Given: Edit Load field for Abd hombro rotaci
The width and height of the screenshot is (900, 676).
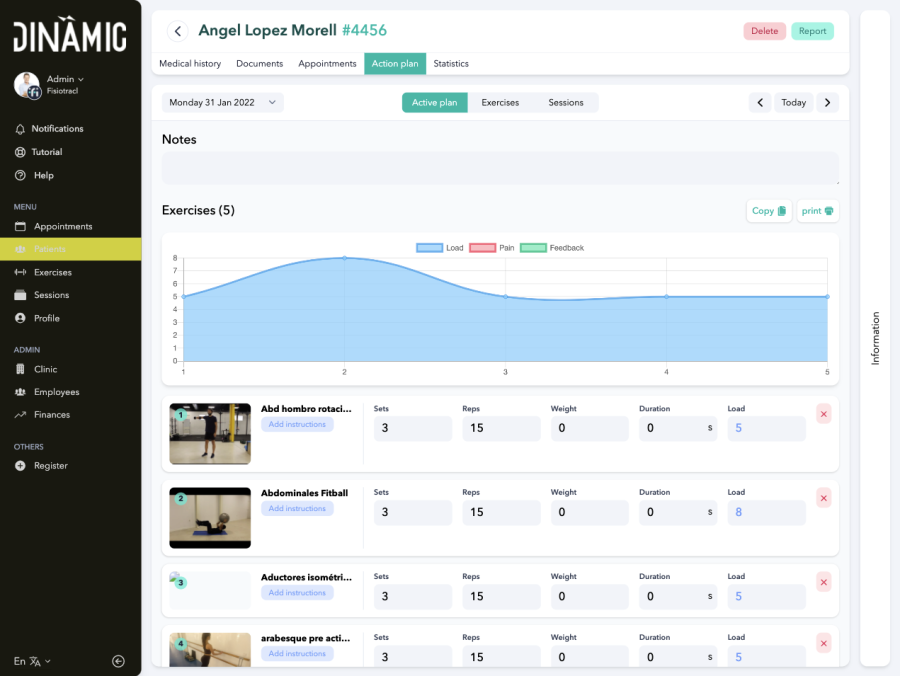Looking at the screenshot, I should pos(766,428).
